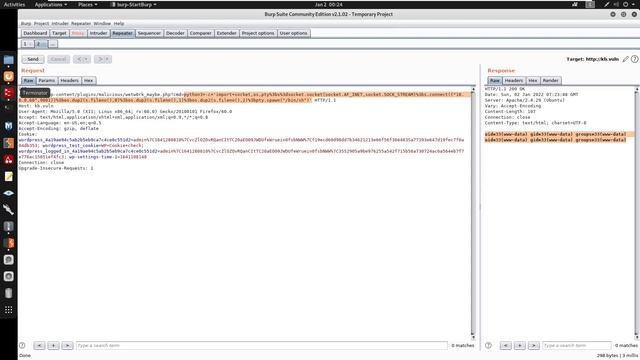The width and height of the screenshot is (640, 360).
Task: Open the power menu in top bar
Action: (x=628, y=4)
